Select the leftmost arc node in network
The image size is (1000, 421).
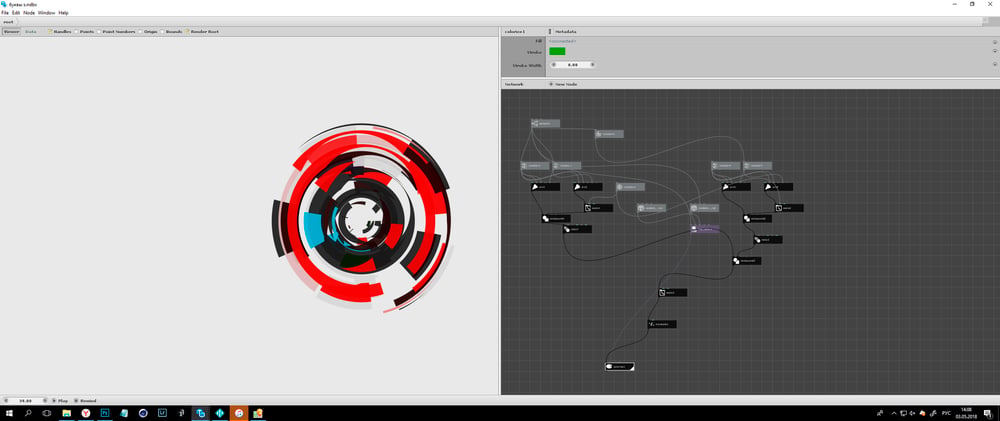tap(545, 187)
